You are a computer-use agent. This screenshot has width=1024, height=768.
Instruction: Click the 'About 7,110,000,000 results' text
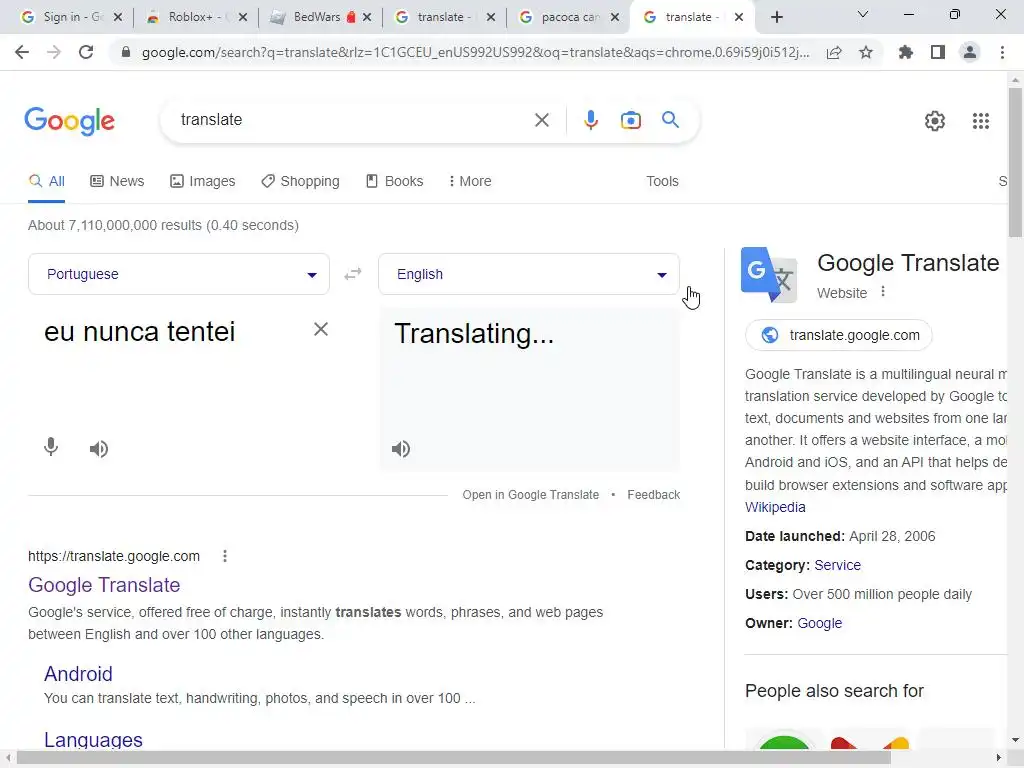pyautogui.click(x=163, y=225)
